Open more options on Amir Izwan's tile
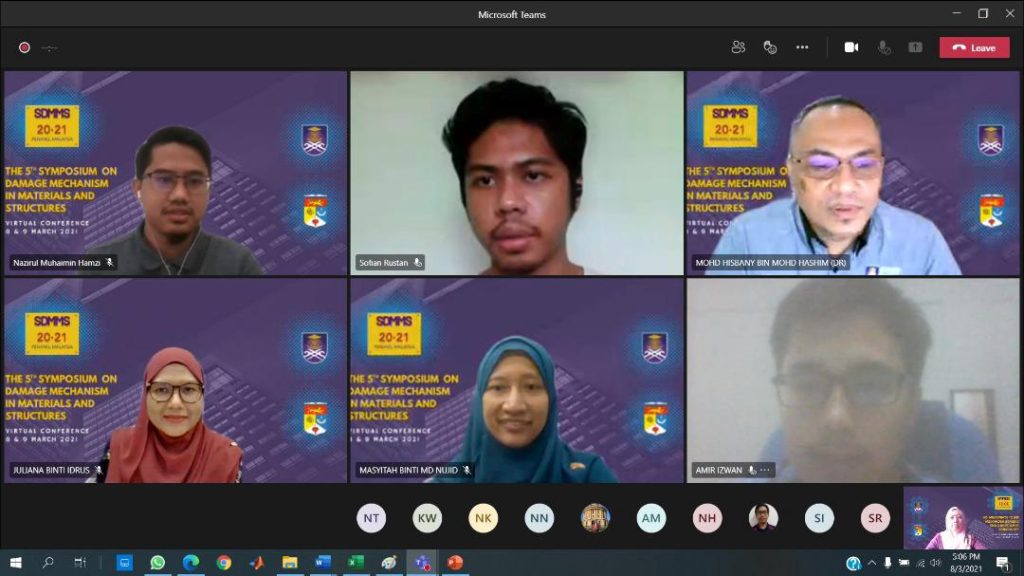This screenshot has width=1024, height=576. point(765,470)
